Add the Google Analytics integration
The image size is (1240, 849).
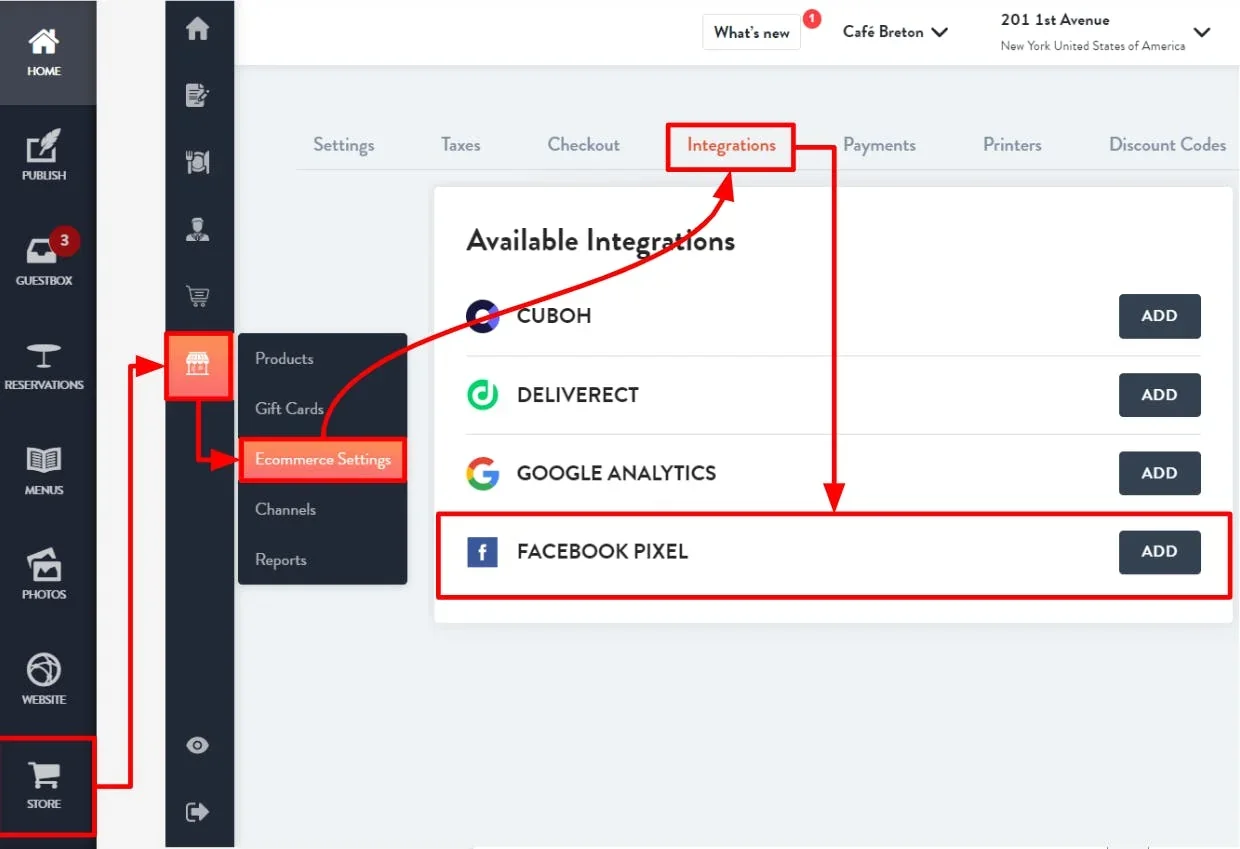1160,473
